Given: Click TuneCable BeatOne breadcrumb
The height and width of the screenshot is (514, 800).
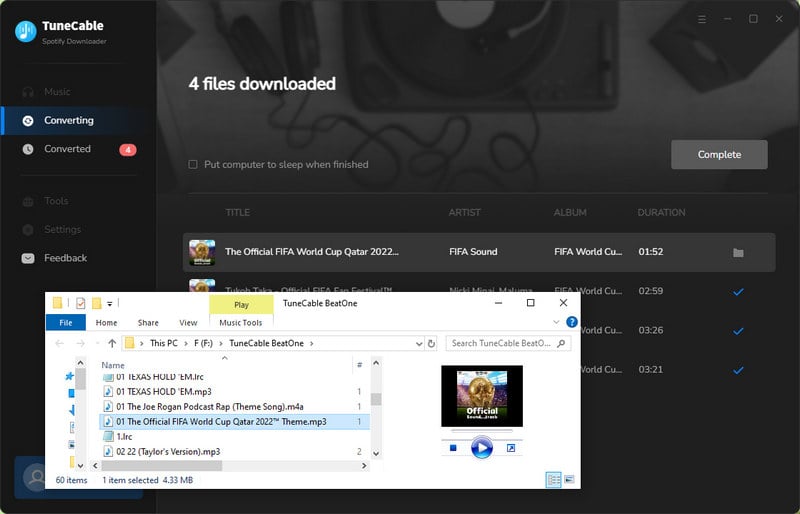Looking at the screenshot, I should pyautogui.click(x=266, y=344).
